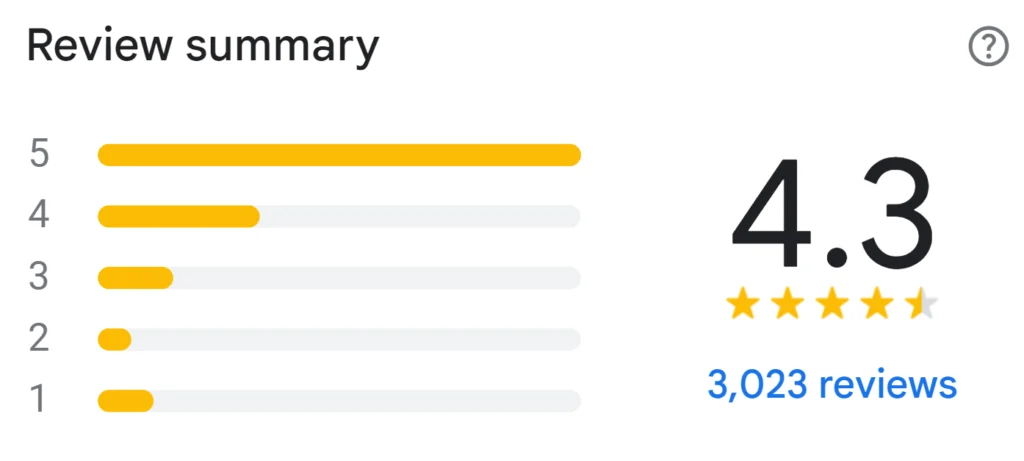
Task: Click the number 5 rating label
Action: 40,155
